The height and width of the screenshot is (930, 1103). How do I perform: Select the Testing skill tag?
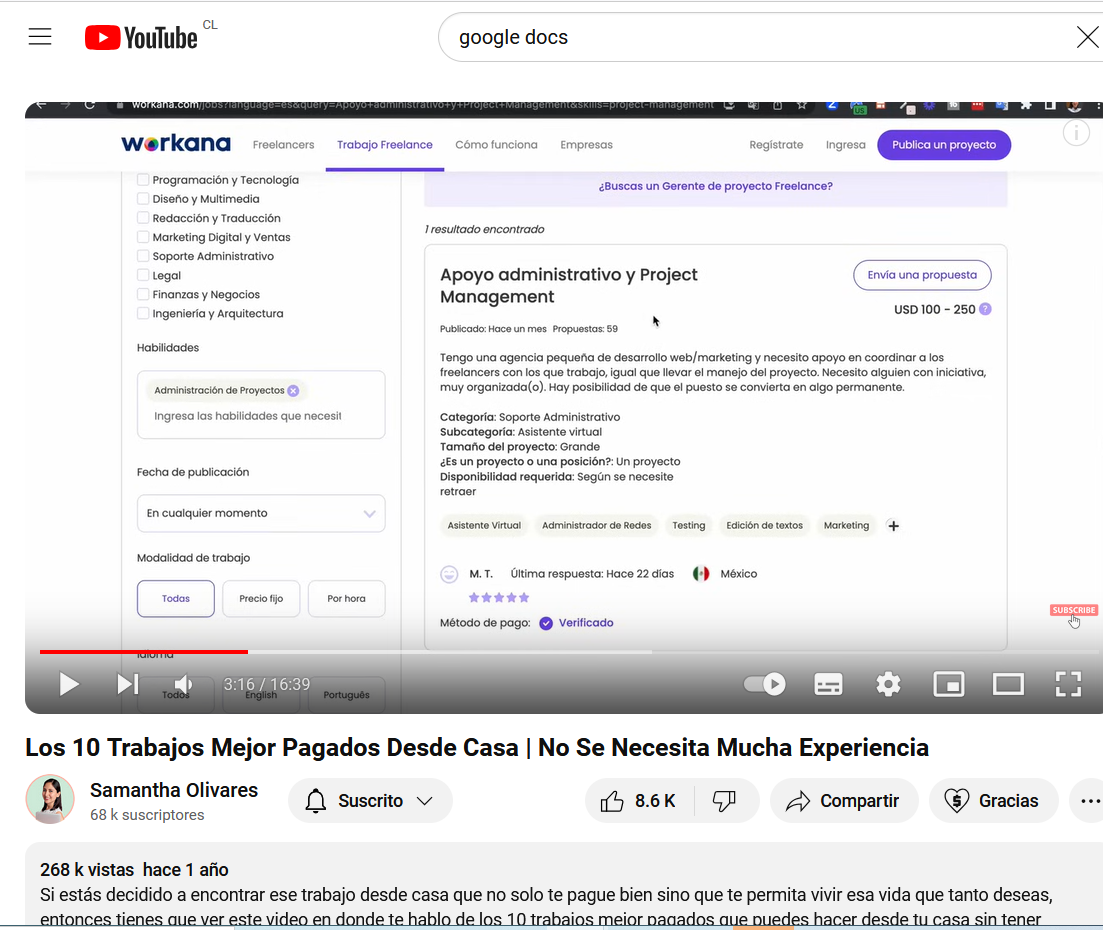pyautogui.click(x=689, y=525)
